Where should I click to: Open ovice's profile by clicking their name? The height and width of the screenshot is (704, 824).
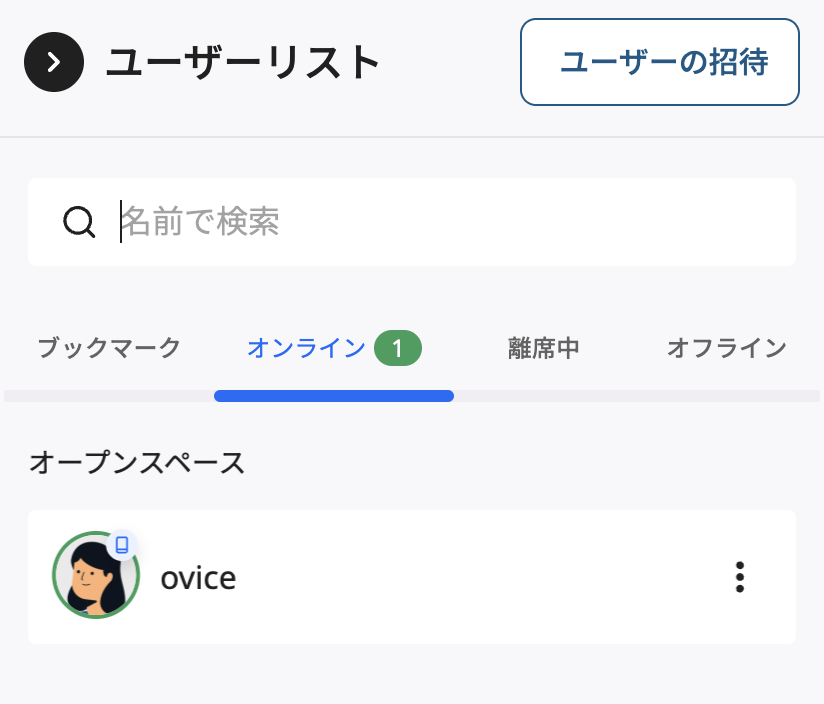pyautogui.click(x=198, y=577)
